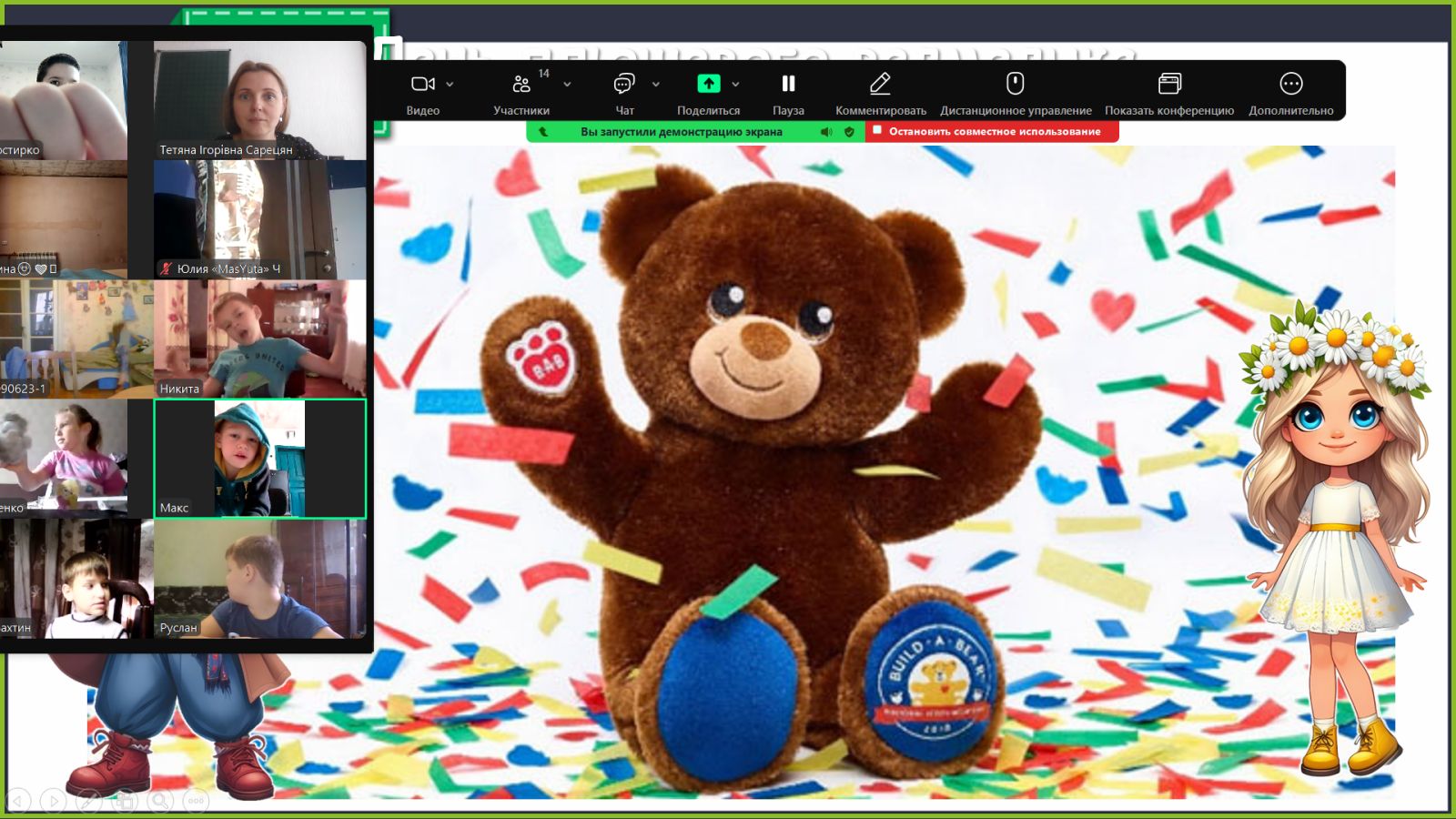
Task: Open the Дополнительно more options menu
Action: point(1290,93)
